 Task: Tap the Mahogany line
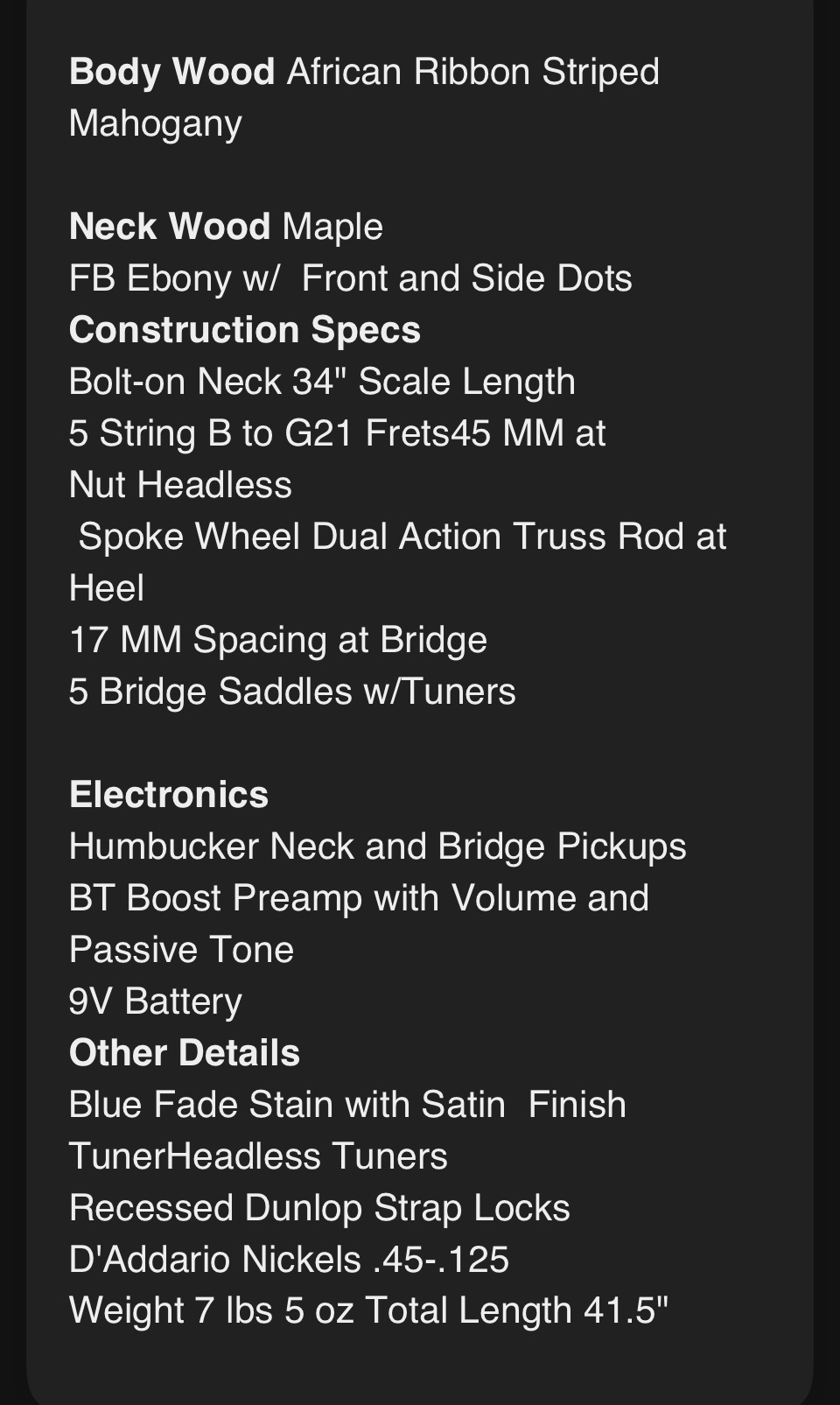[x=156, y=123]
